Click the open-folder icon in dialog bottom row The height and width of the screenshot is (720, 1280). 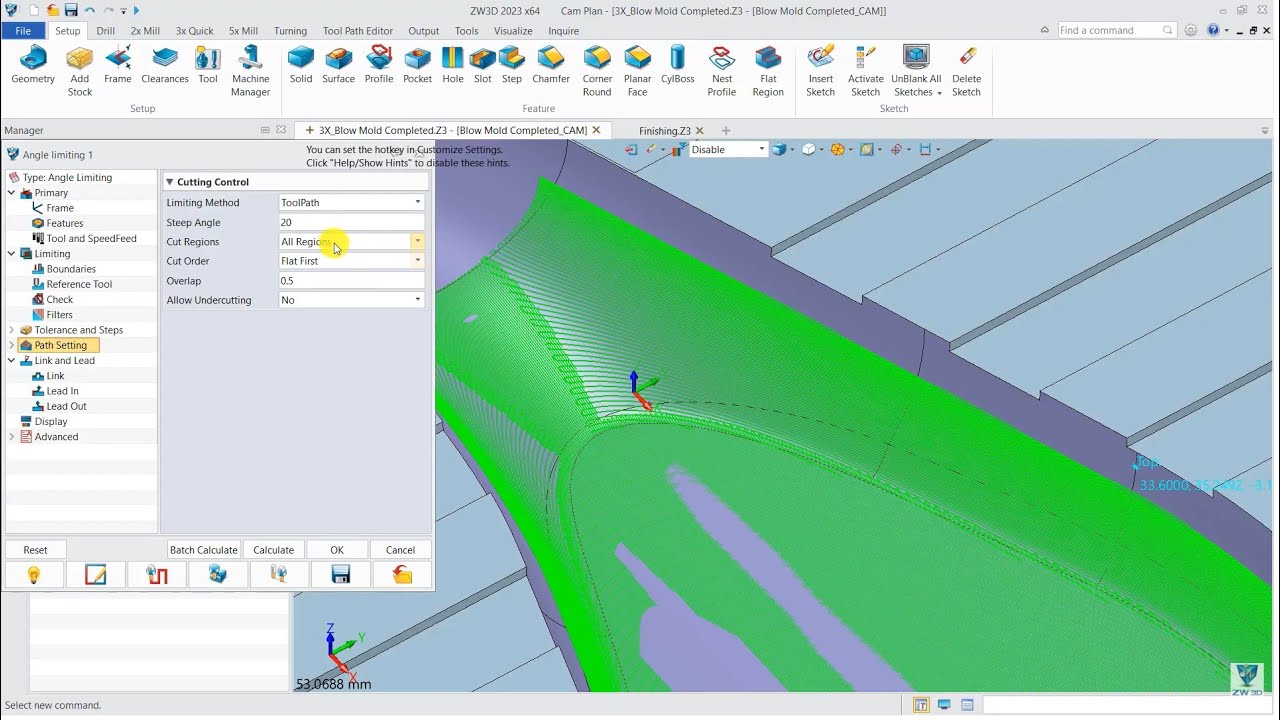pos(402,575)
